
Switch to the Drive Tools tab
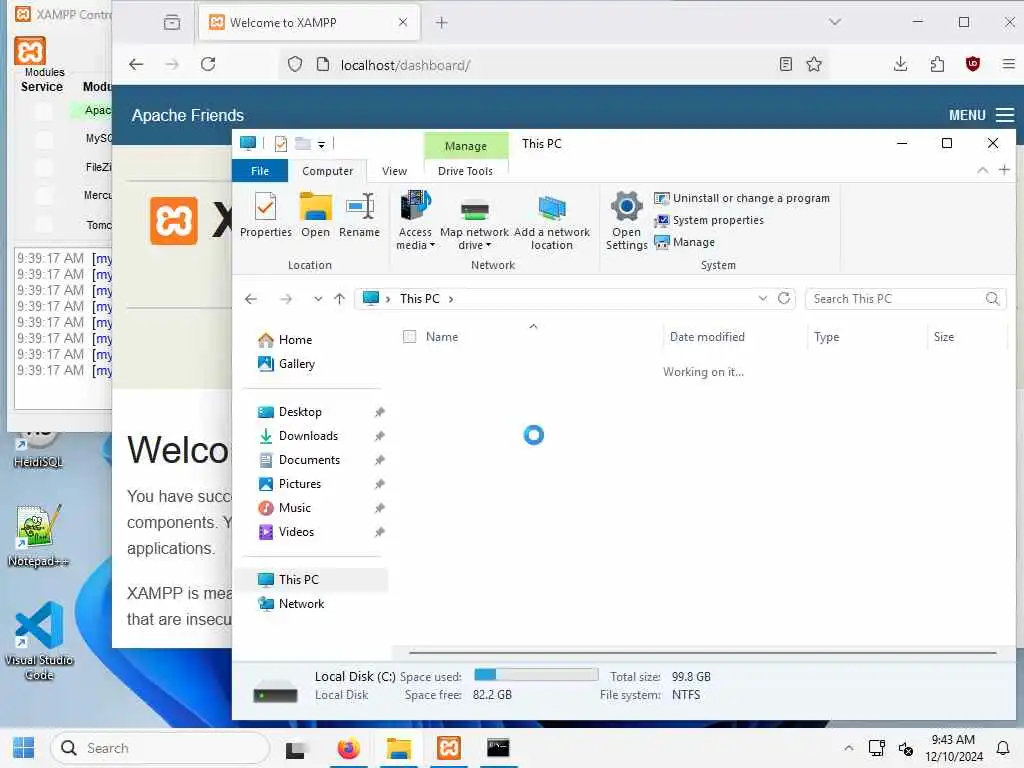coord(465,170)
